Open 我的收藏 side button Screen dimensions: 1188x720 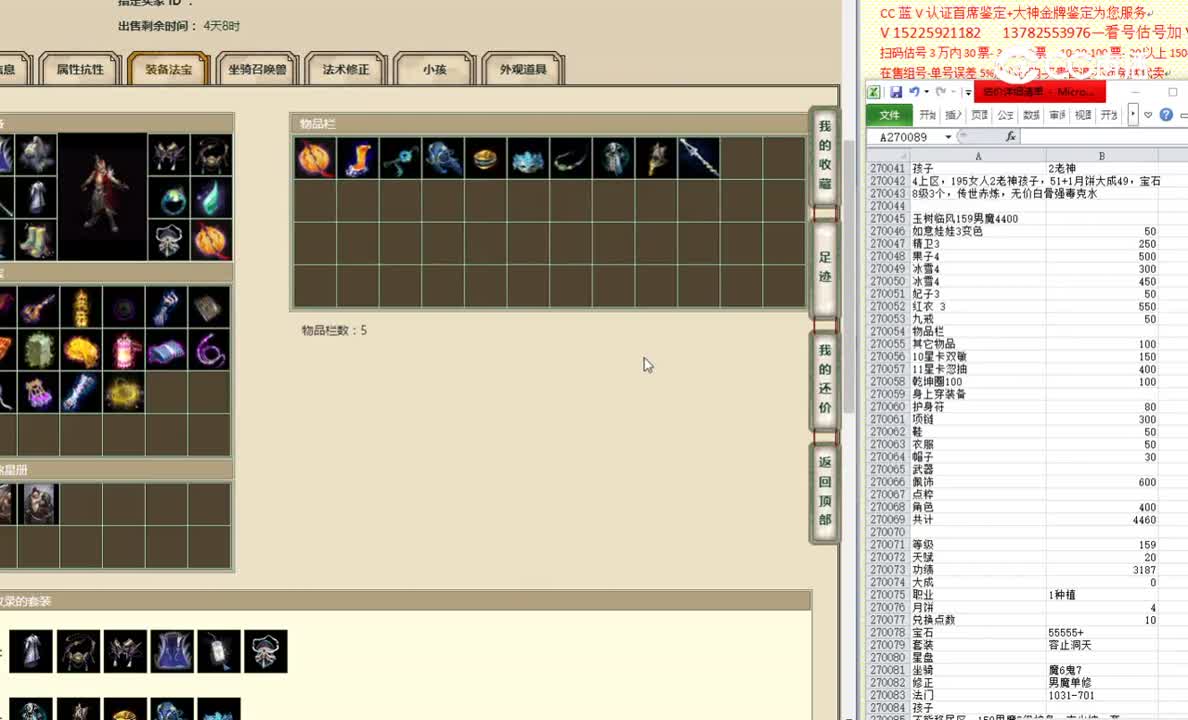tap(824, 155)
